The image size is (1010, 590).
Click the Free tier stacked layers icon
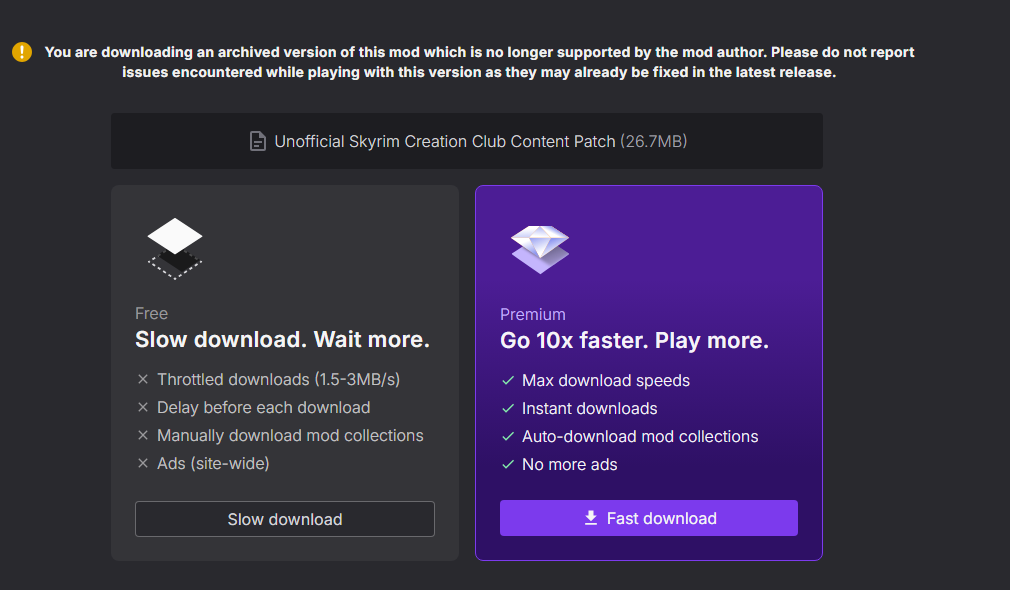[x=175, y=249]
